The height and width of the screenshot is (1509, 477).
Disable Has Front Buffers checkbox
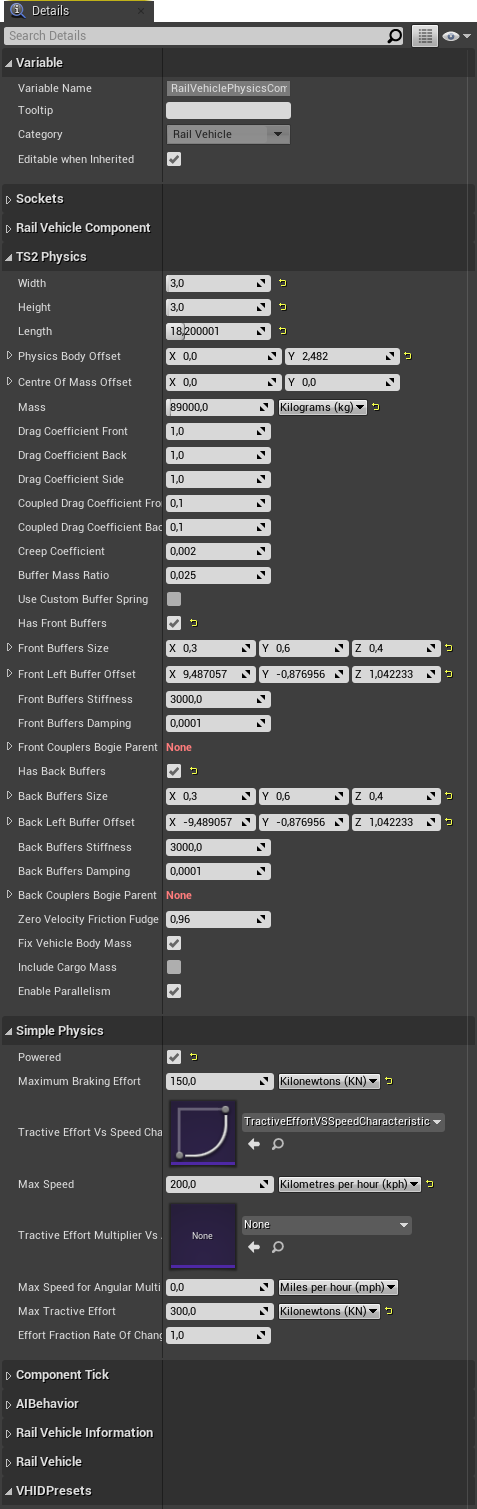[x=174, y=623]
